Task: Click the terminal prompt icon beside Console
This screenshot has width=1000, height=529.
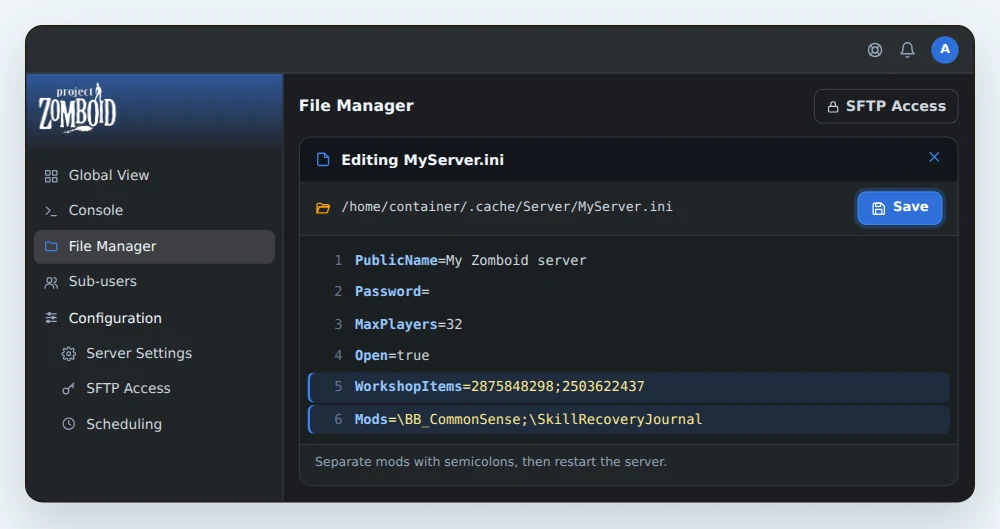Action: [51, 211]
